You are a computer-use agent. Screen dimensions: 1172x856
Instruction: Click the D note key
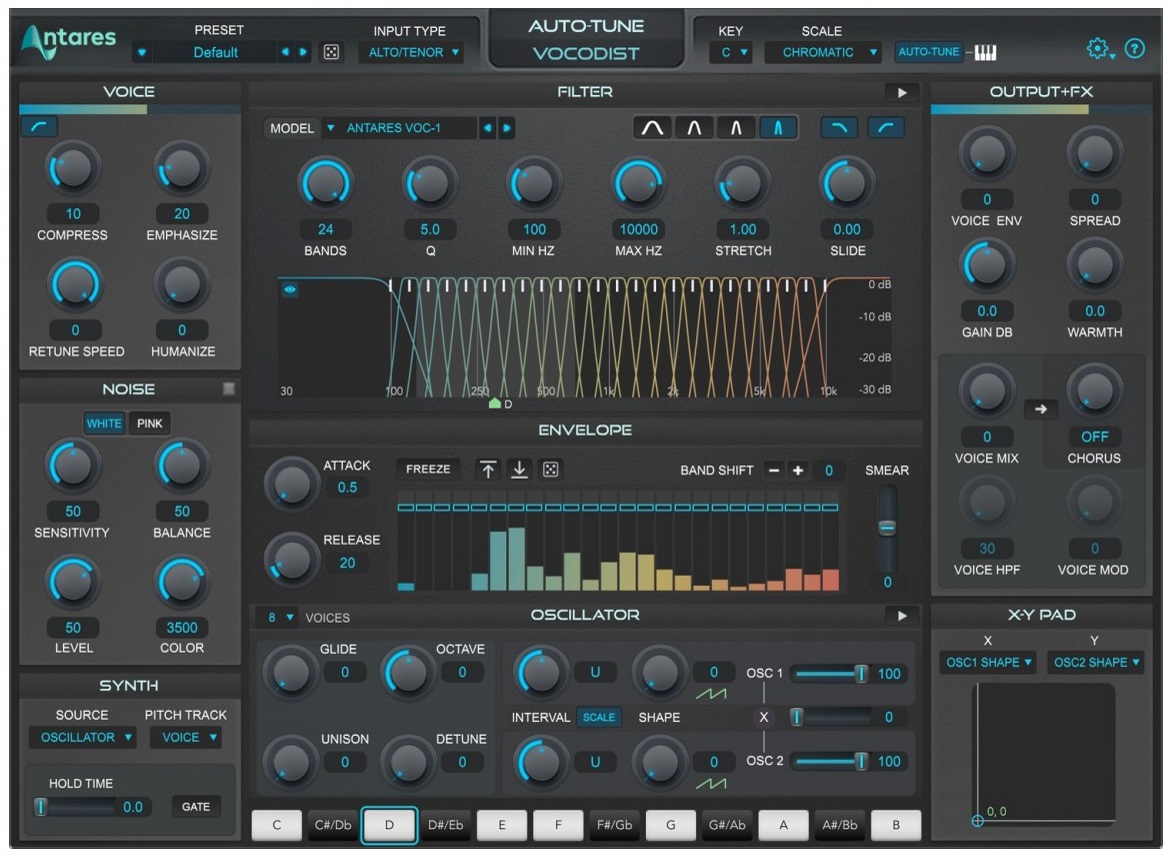[389, 825]
